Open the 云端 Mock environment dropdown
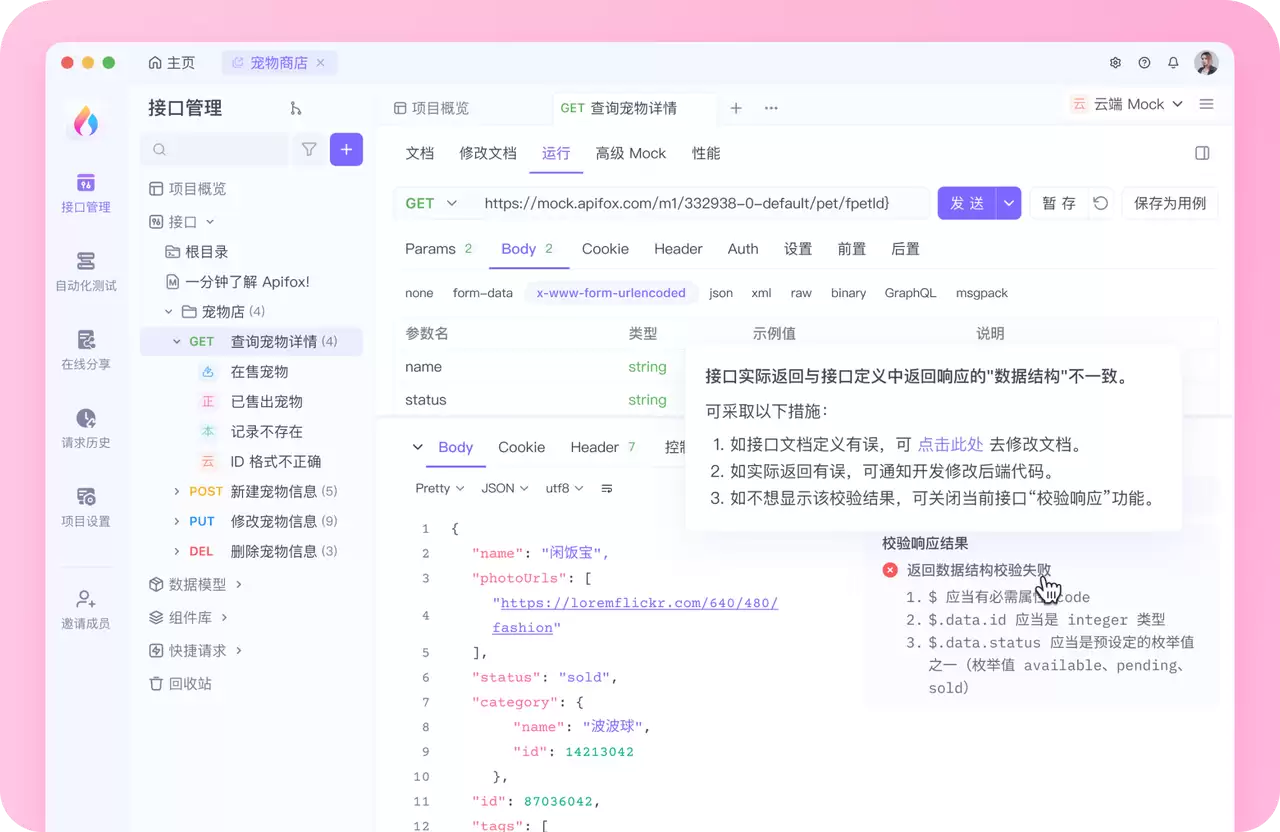The width and height of the screenshot is (1280, 832). pos(1127,104)
